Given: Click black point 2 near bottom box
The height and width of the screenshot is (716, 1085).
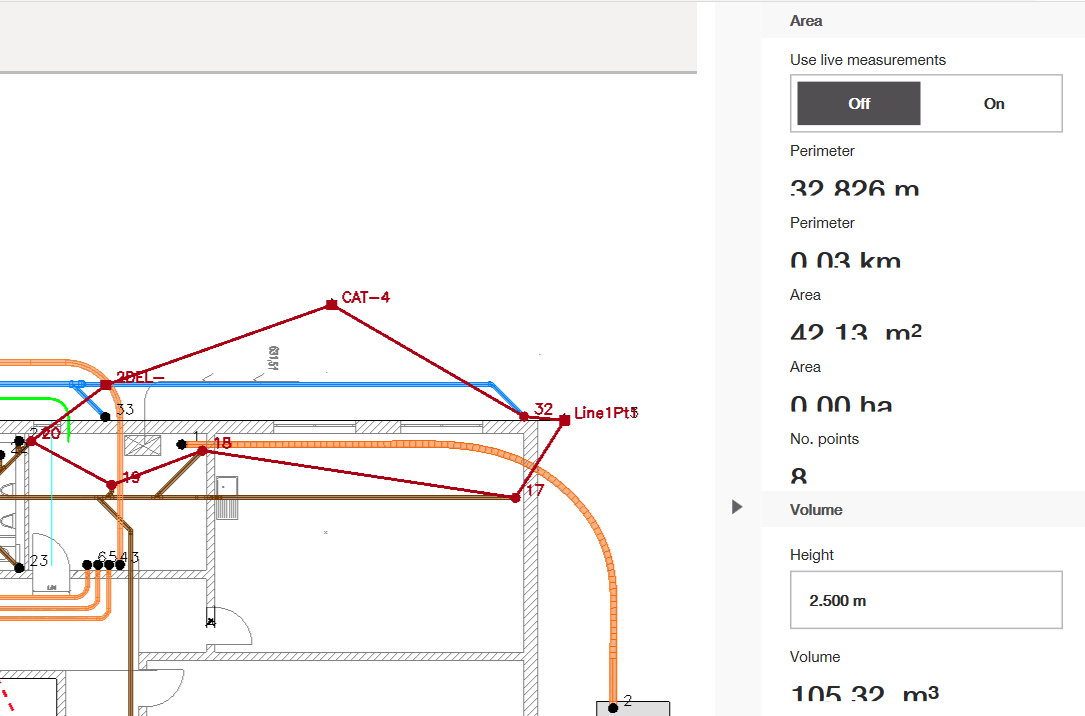Looking at the screenshot, I should tap(613, 708).
